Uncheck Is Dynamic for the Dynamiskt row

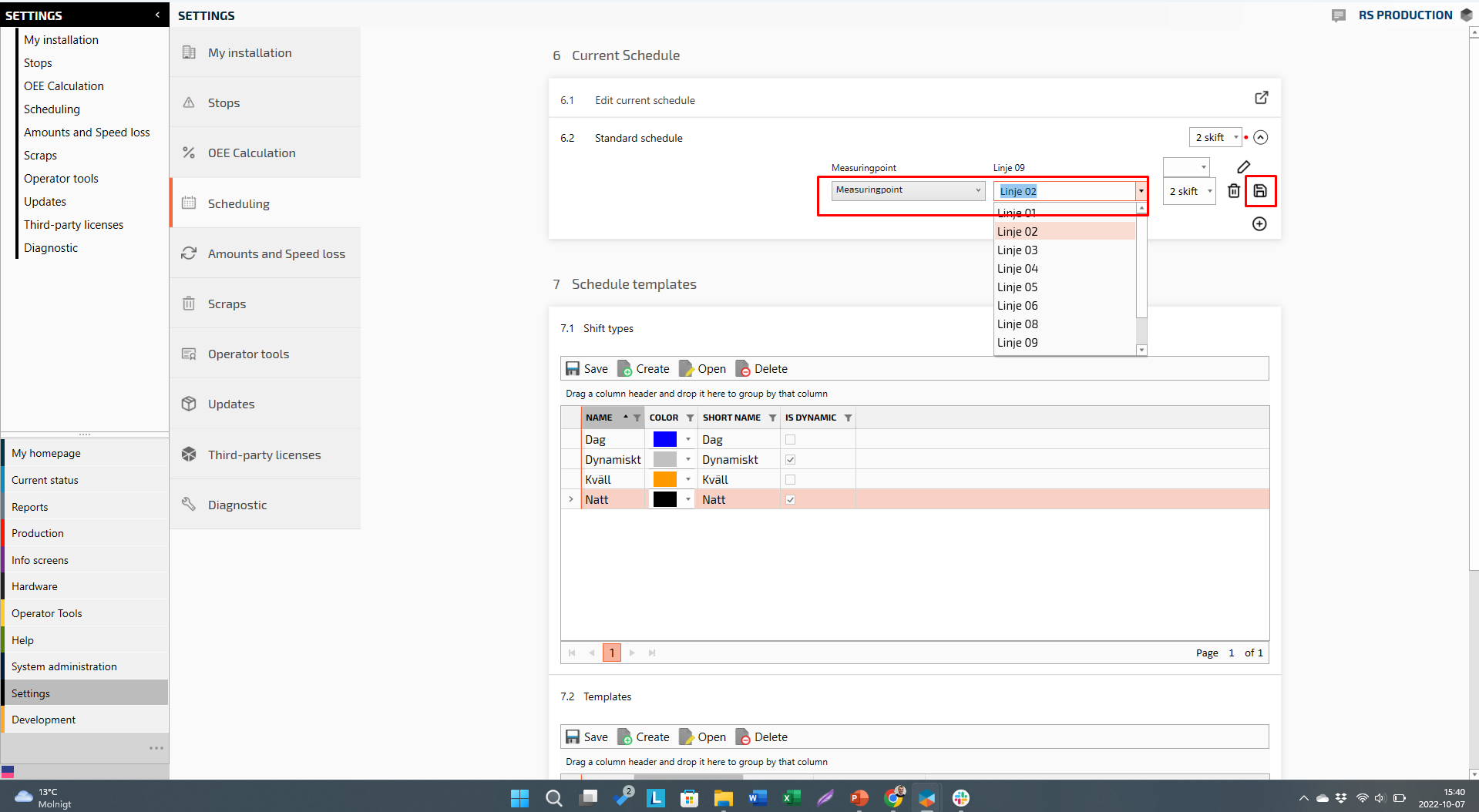click(x=790, y=460)
